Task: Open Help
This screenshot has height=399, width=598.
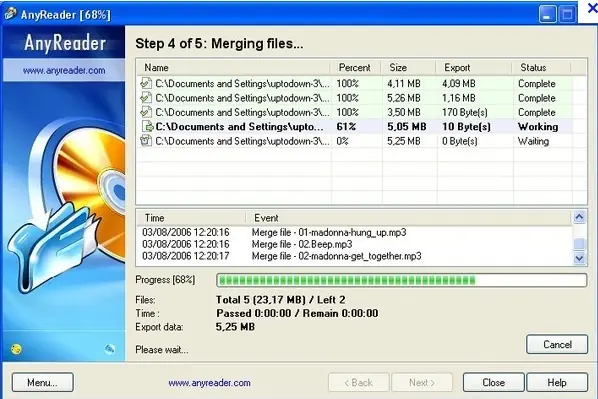Action: (557, 382)
